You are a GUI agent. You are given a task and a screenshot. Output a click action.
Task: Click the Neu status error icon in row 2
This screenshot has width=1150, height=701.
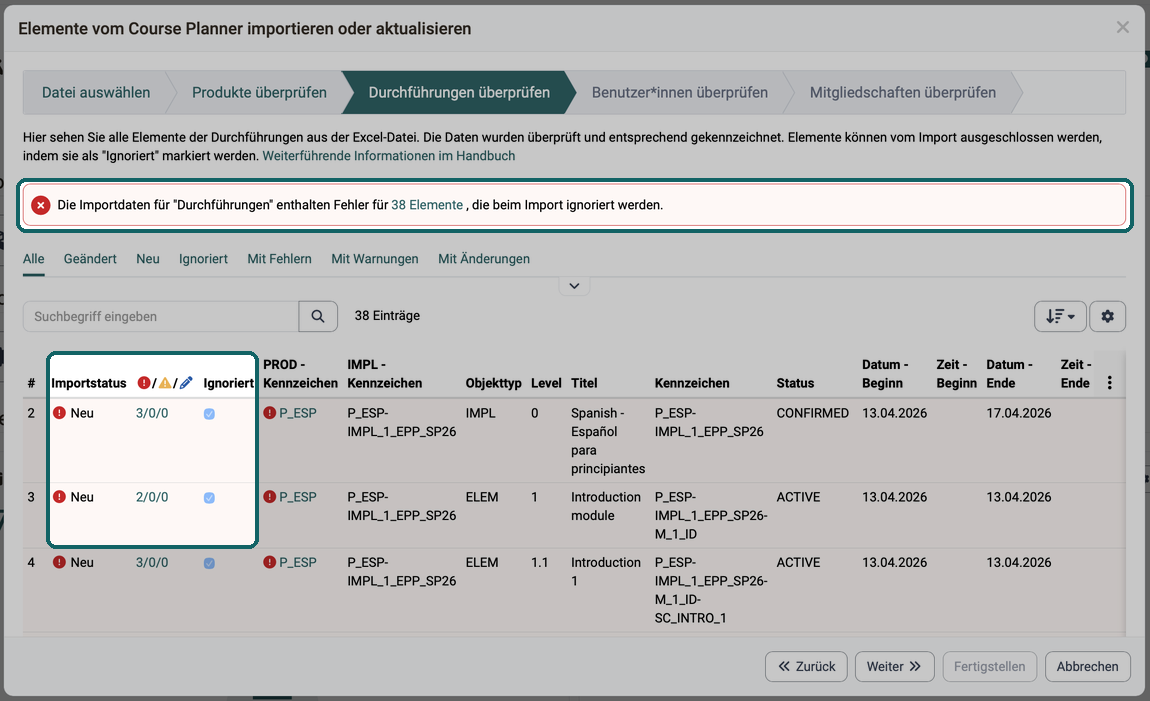(59, 413)
